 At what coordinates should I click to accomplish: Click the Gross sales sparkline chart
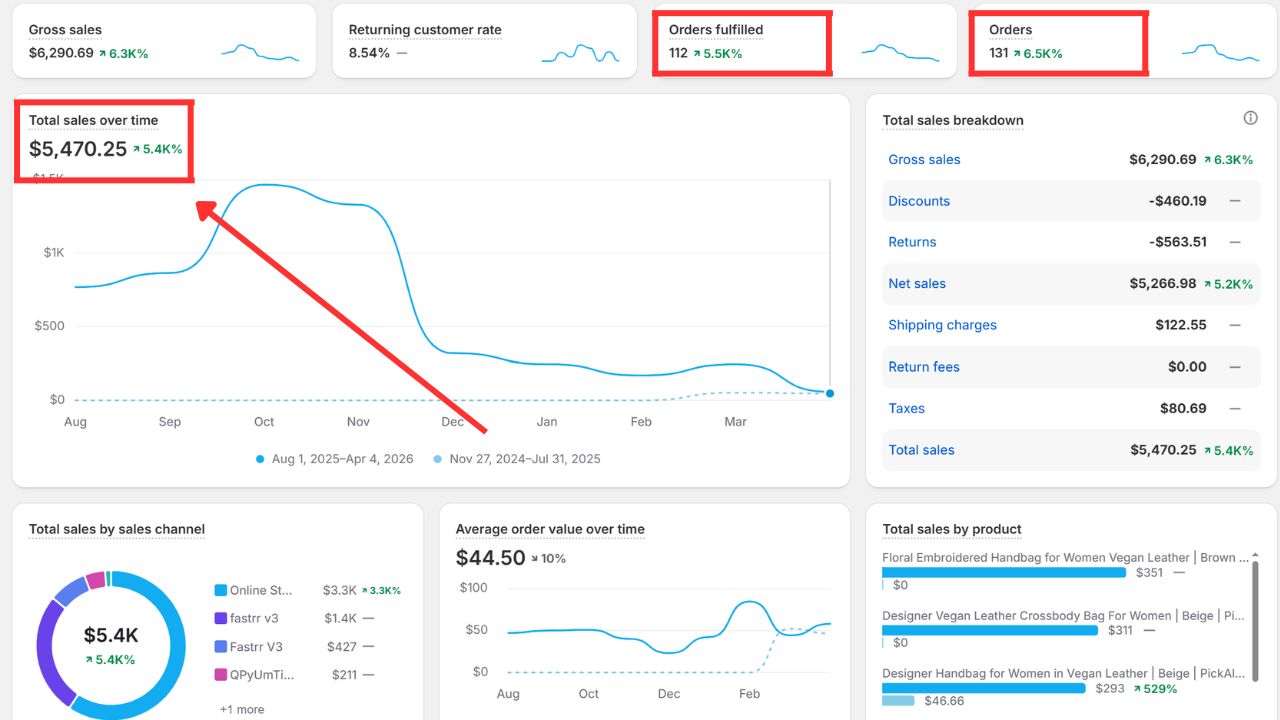(260, 52)
